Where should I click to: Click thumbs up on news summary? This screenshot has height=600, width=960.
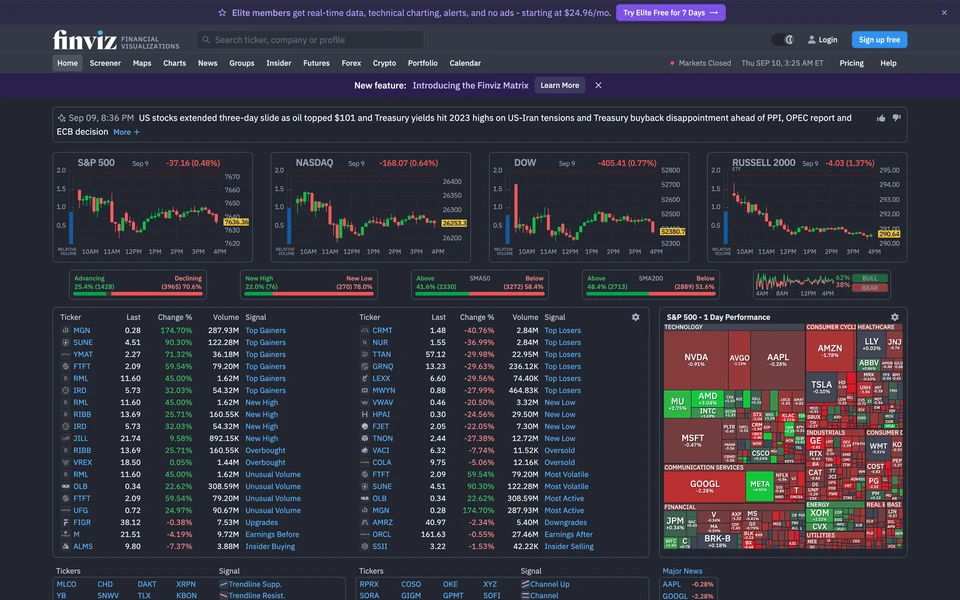[x=881, y=118]
